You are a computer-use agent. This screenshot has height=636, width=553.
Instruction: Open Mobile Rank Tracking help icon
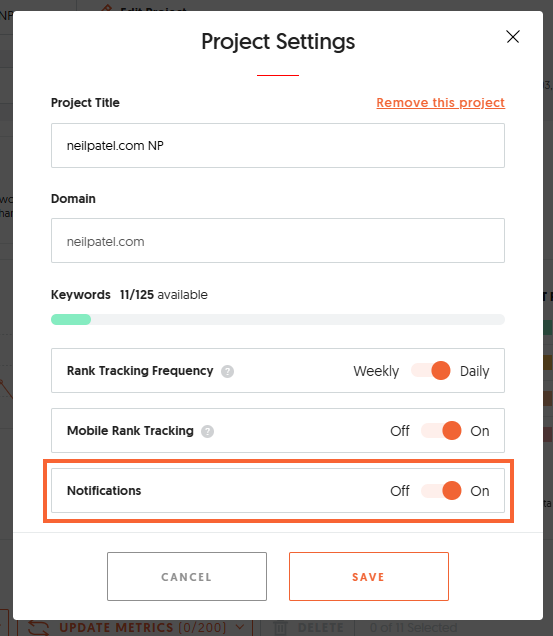[x=207, y=431]
